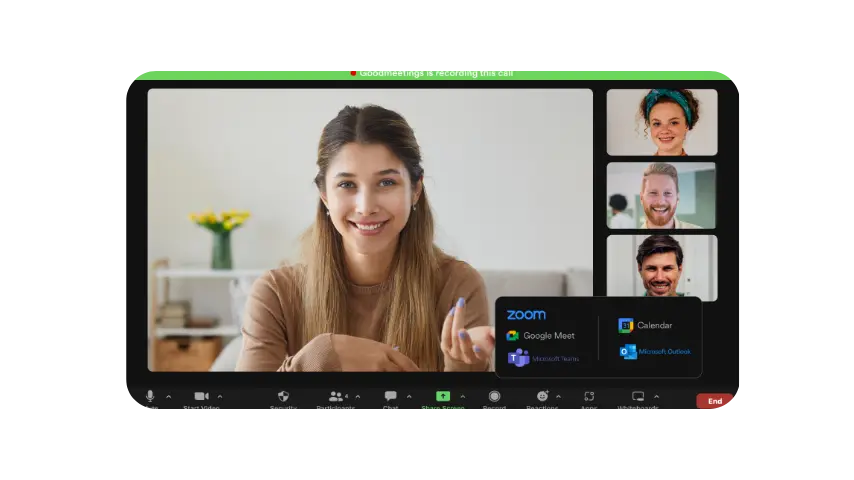Start recording with the Record icon

[495, 396]
